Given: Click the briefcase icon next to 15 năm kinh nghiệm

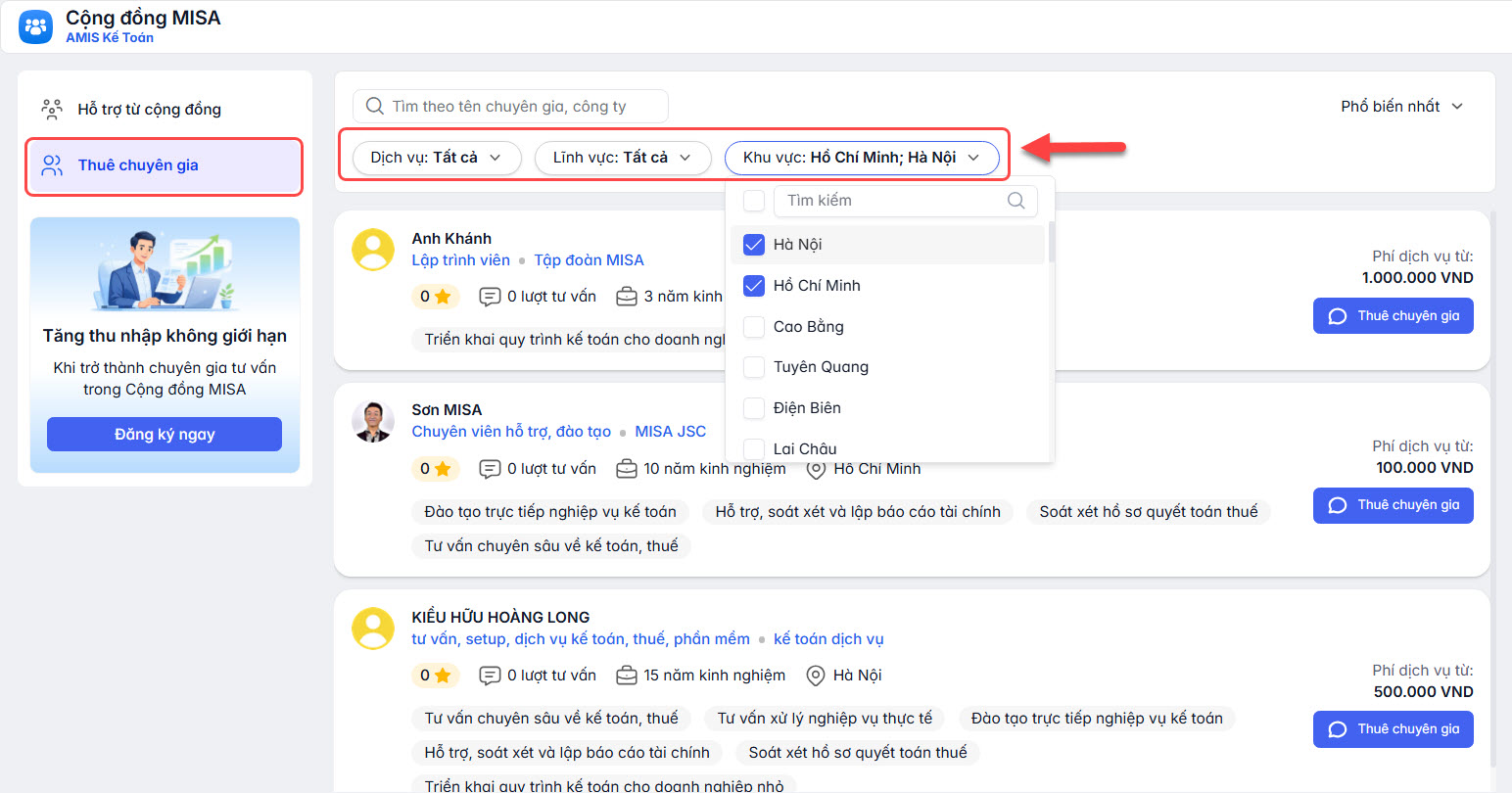Looking at the screenshot, I should [x=626, y=676].
